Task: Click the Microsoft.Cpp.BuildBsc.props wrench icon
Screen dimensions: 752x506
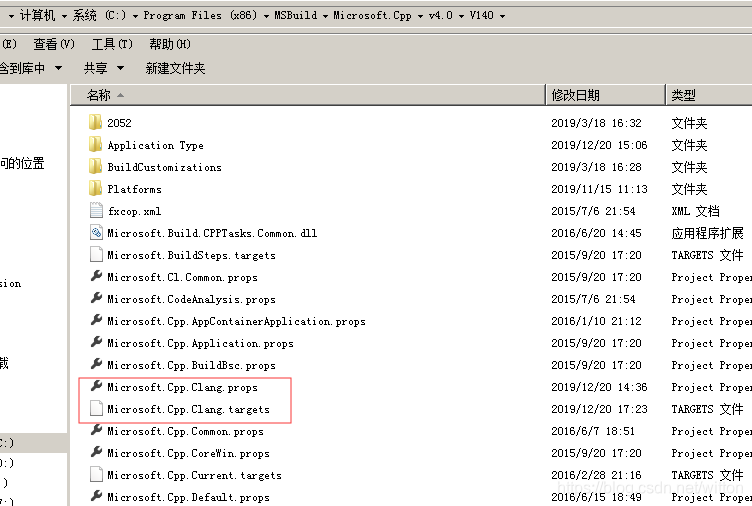Action: pyautogui.click(x=96, y=364)
